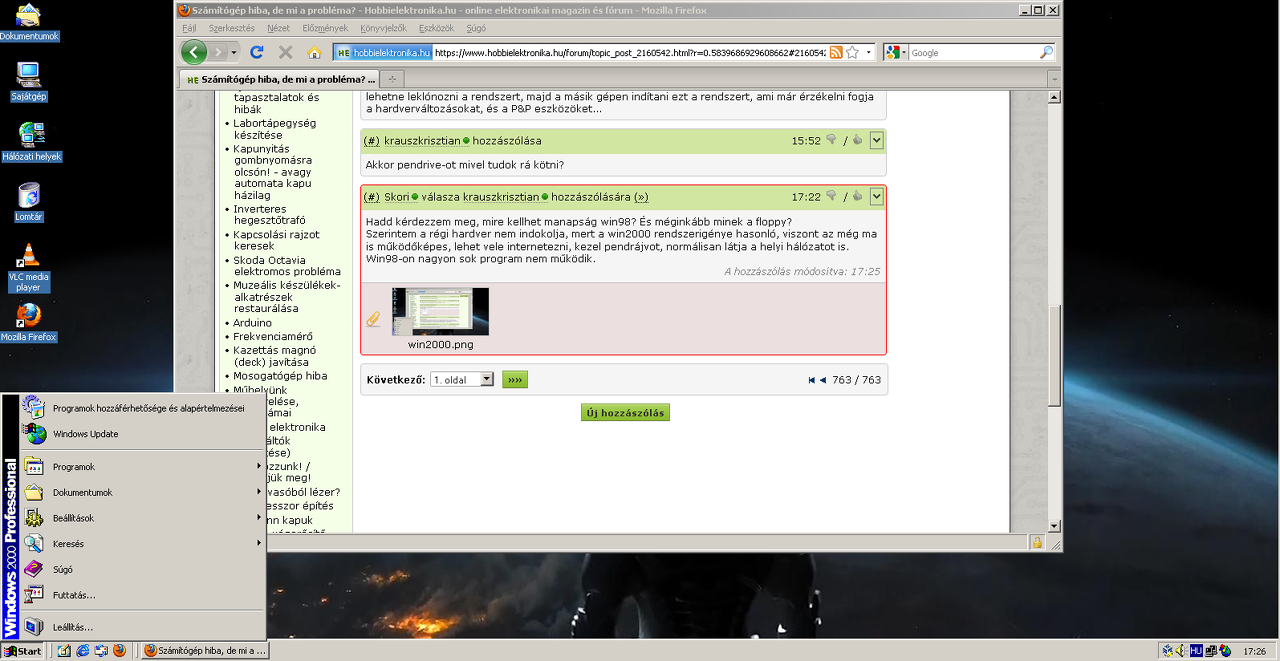The image size is (1280, 661).
Task: Click the stop loading X icon
Action: click(x=285, y=52)
